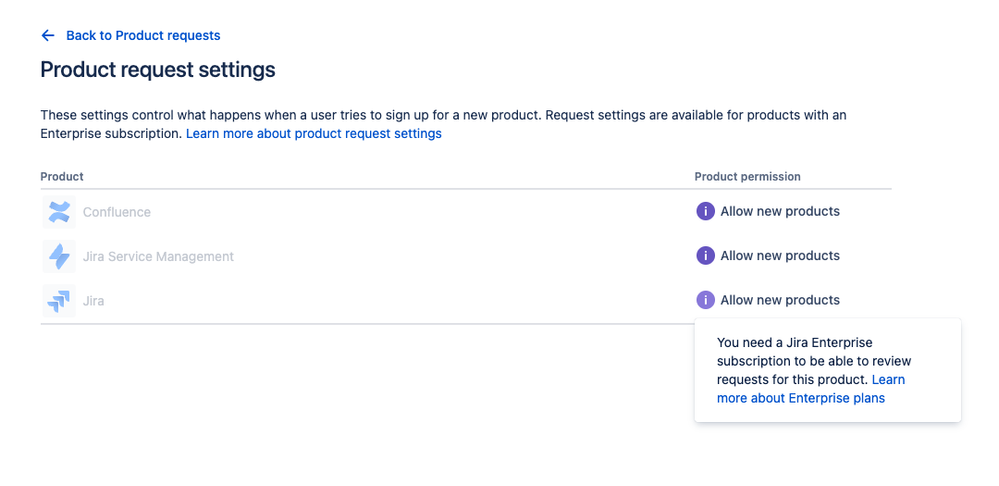Click info icon in Jira row
Screen dimensions: 999x486
(x=705, y=299)
